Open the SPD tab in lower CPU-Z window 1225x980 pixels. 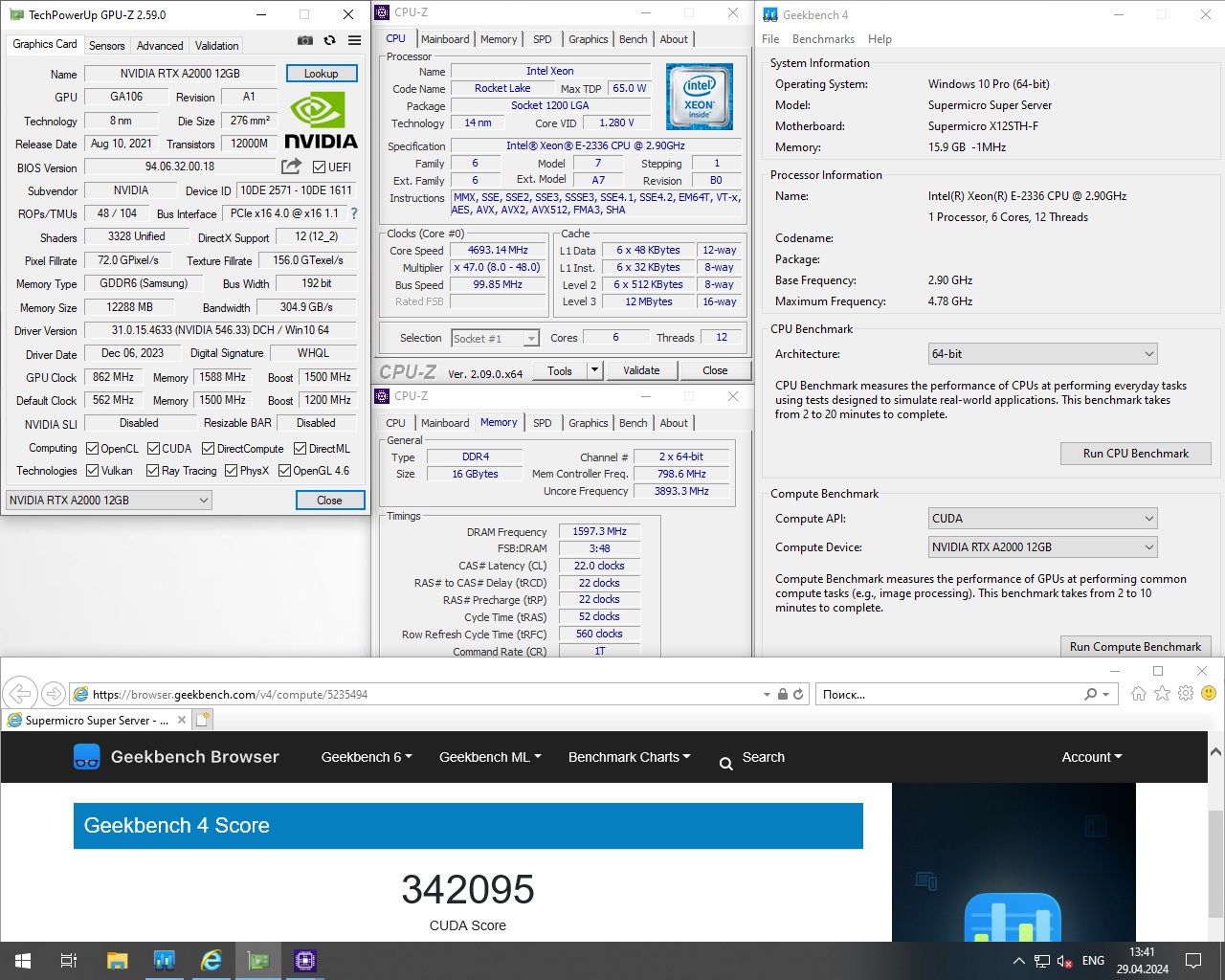(x=542, y=423)
